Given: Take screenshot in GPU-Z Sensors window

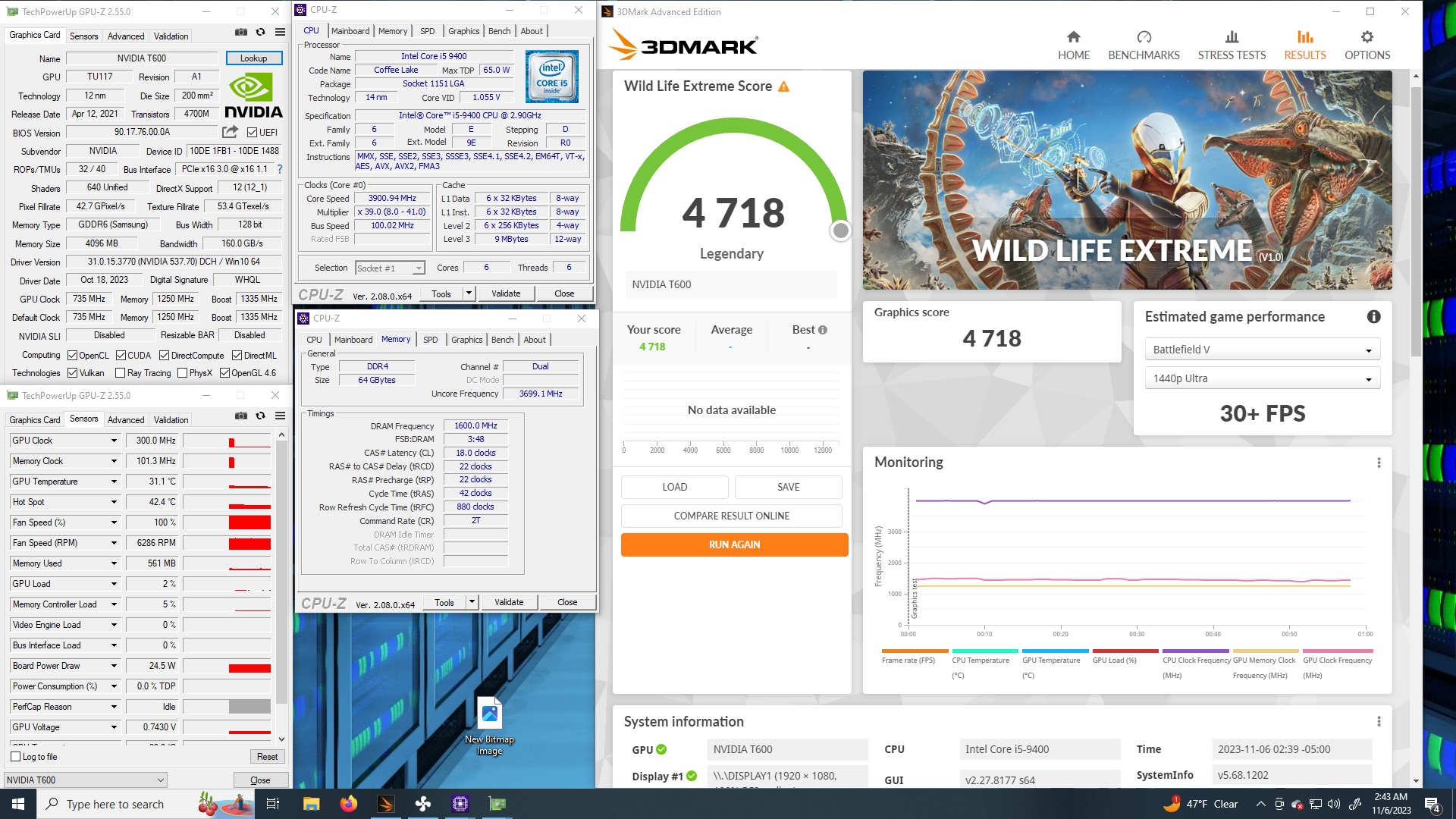Looking at the screenshot, I should 240,416.
